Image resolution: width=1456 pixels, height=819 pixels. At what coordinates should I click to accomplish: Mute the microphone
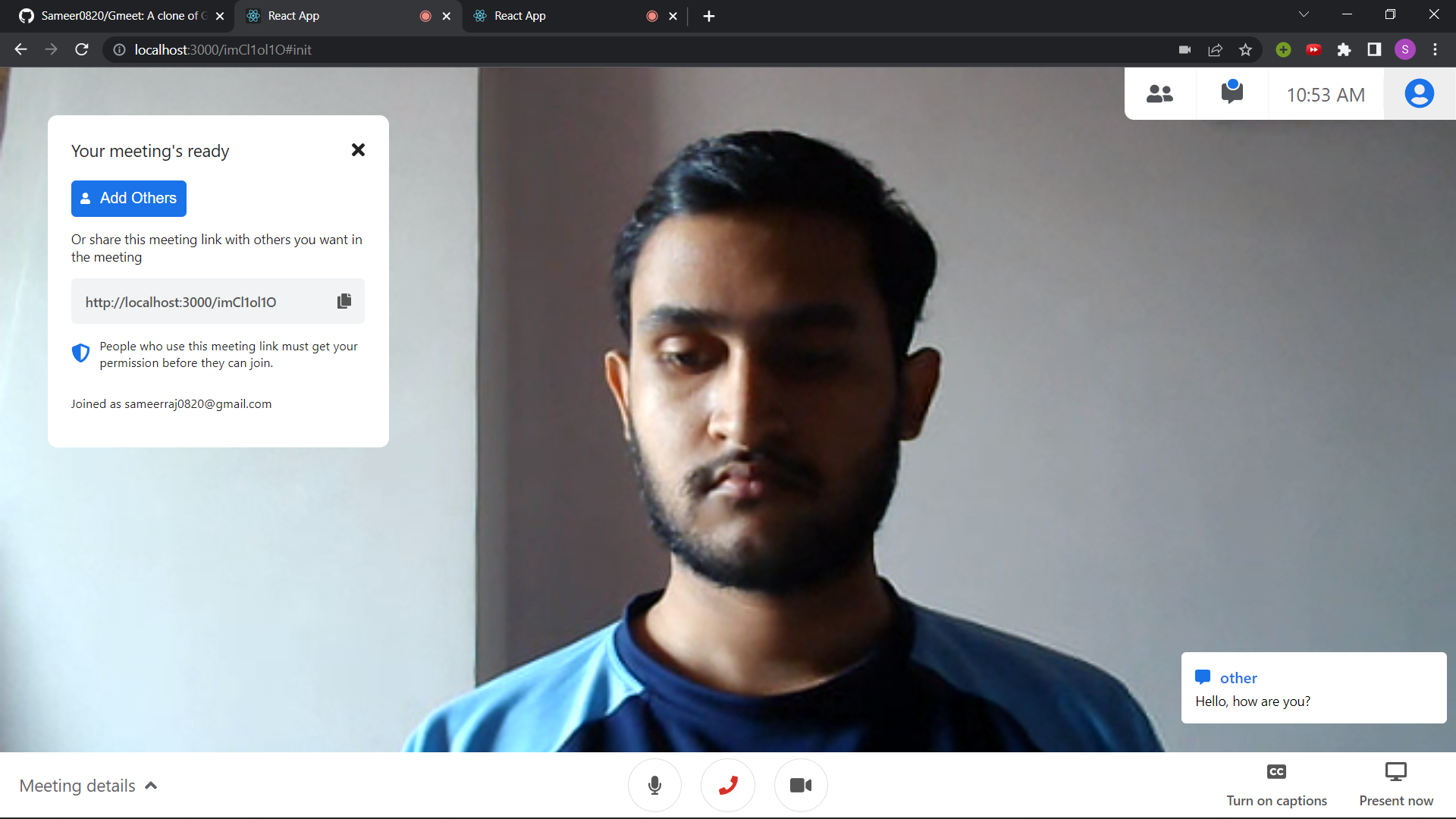[654, 785]
